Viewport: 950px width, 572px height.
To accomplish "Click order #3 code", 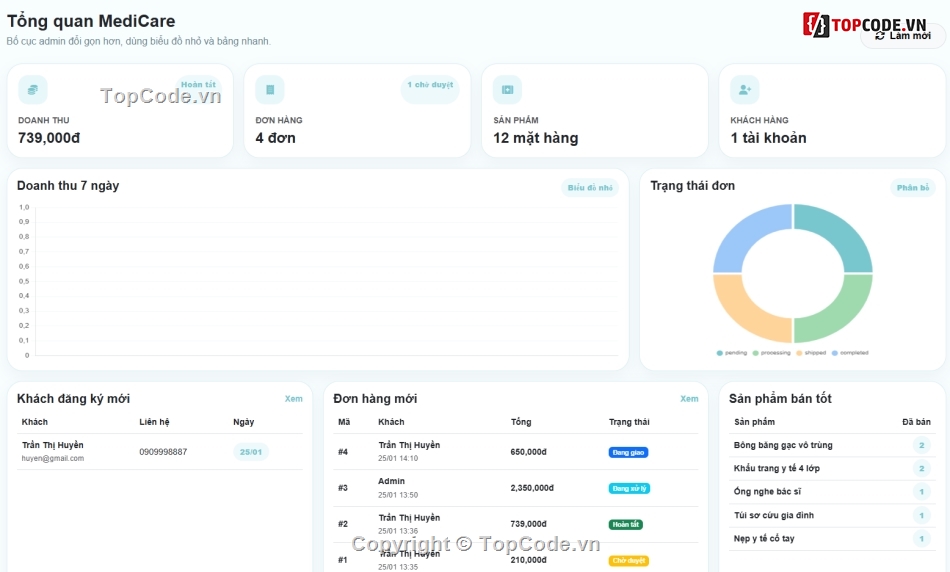I will 343,488.
